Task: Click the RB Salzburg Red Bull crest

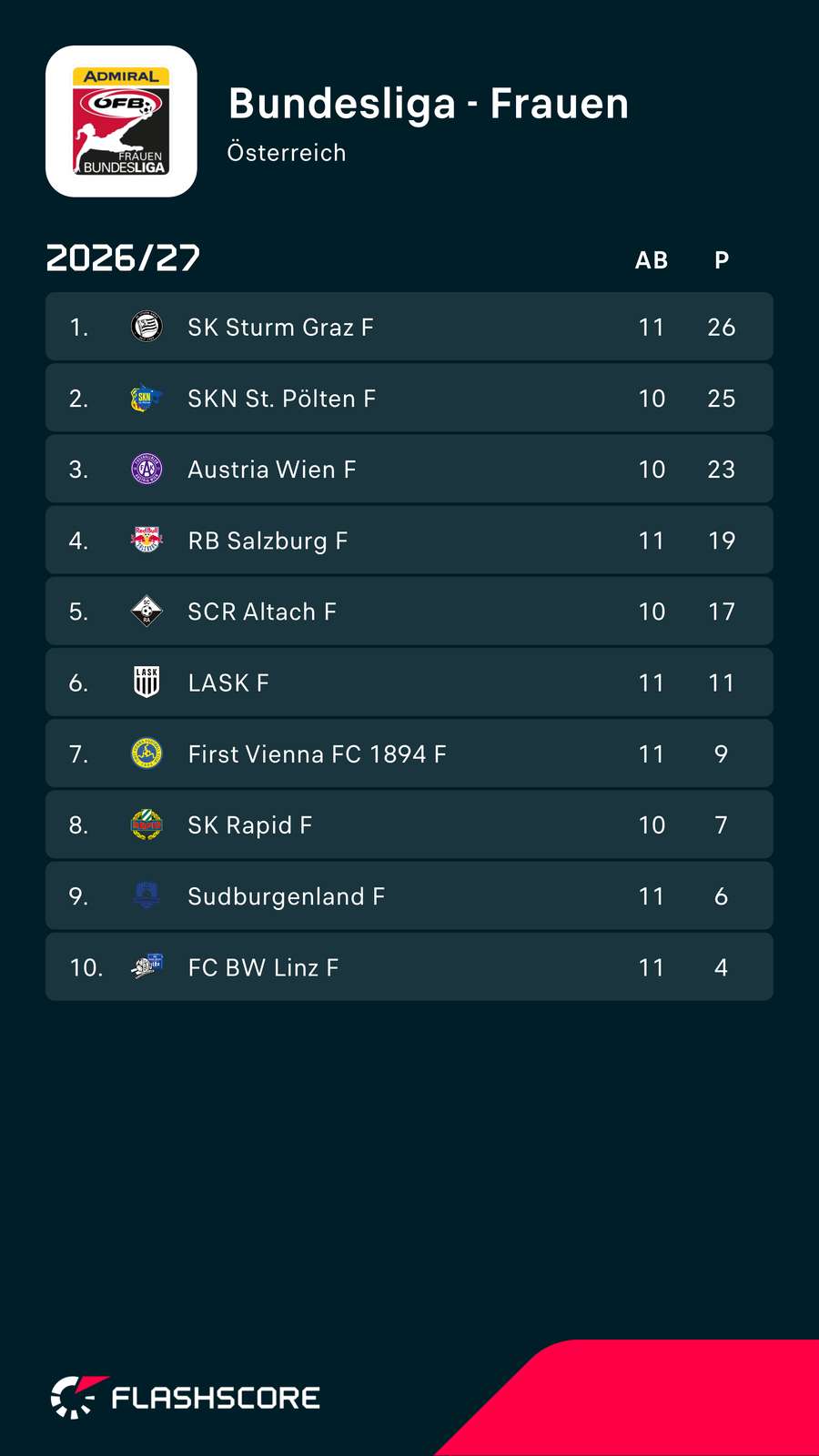Action: coord(147,540)
